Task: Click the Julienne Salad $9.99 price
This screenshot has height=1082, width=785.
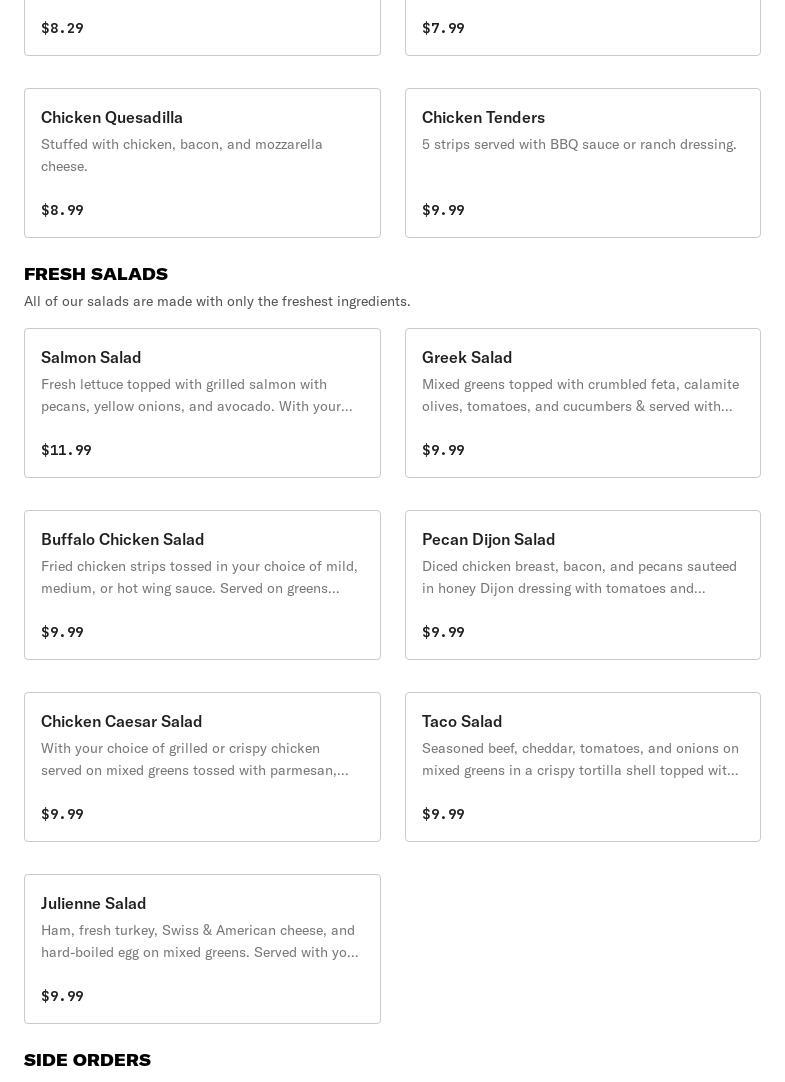Action: [62, 996]
